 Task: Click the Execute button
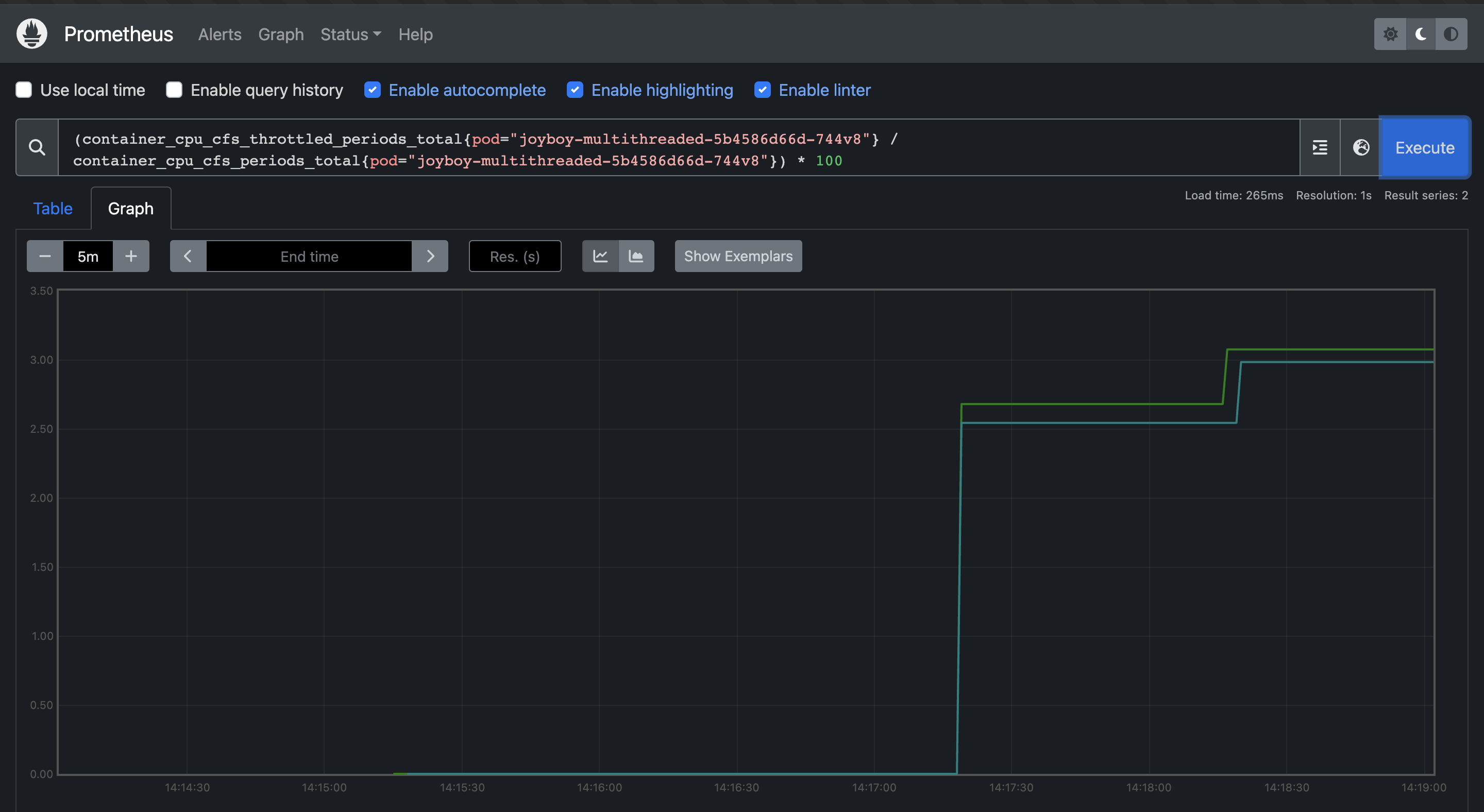pyautogui.click(x=1422, y=147)
